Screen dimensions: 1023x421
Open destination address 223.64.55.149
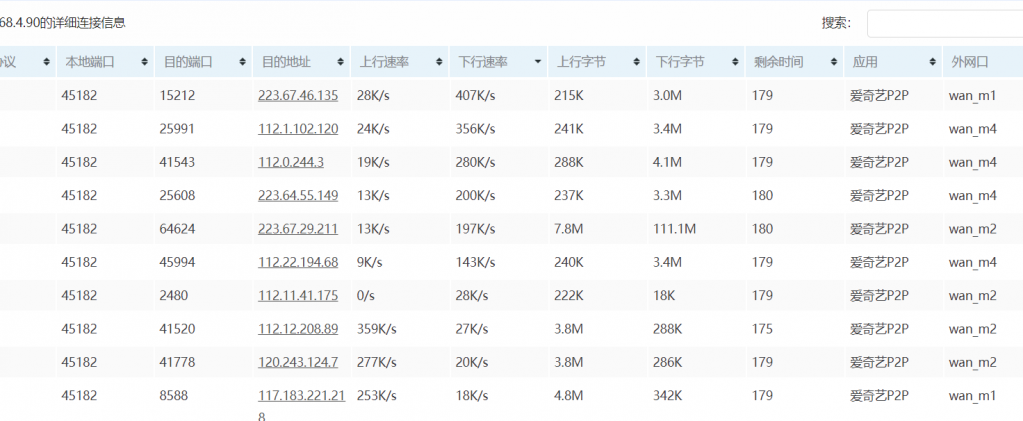[x=298, y=195]
